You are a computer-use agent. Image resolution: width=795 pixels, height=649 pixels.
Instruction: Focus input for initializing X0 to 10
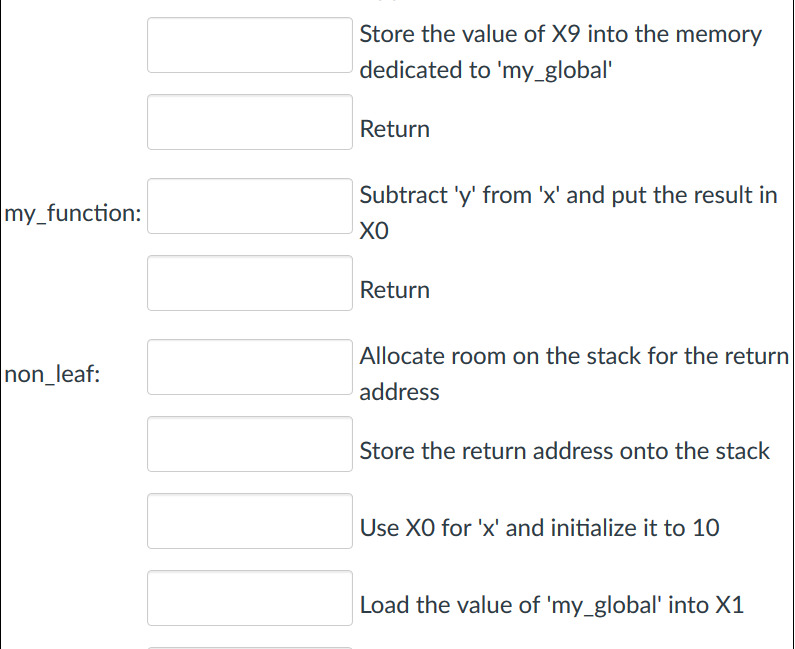click(250, 521)
